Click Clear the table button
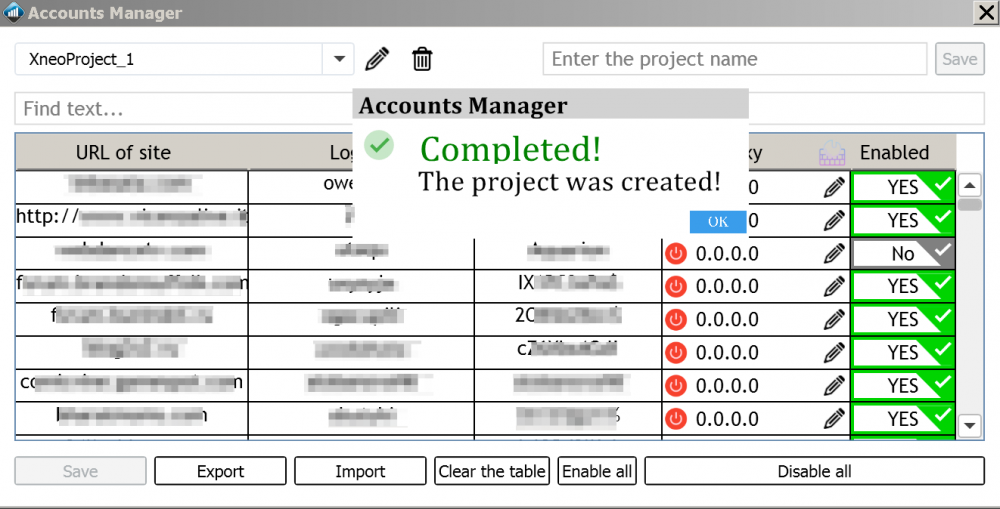Image resolution: width=1000 pixels, height=509 pixels. pos(492,471)
